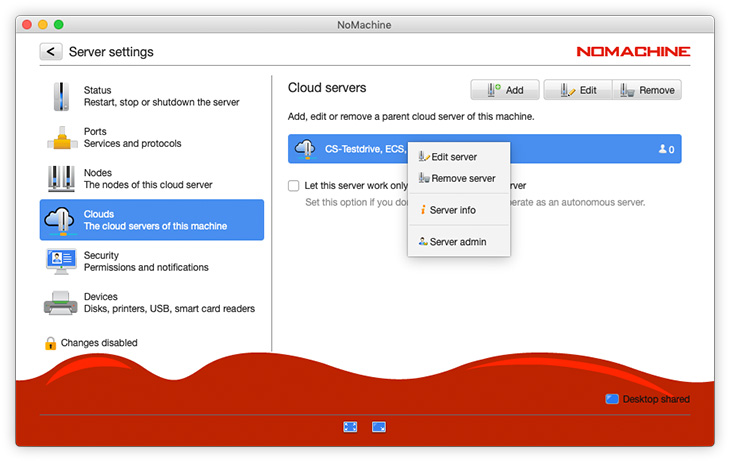Open Server admin from context menu
730x461 pixels.
click(x=457, y=242)
